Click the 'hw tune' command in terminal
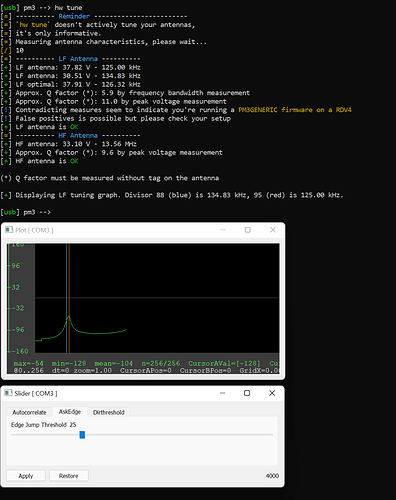 click(68, 8)
